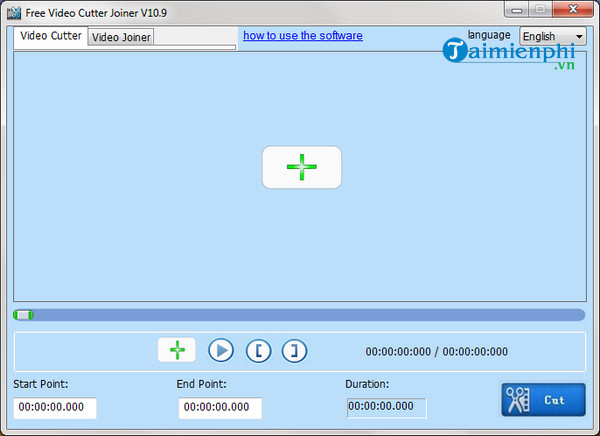
Task: Maximize the Free Video Cutter Joiner window
Action: point(540,11)
